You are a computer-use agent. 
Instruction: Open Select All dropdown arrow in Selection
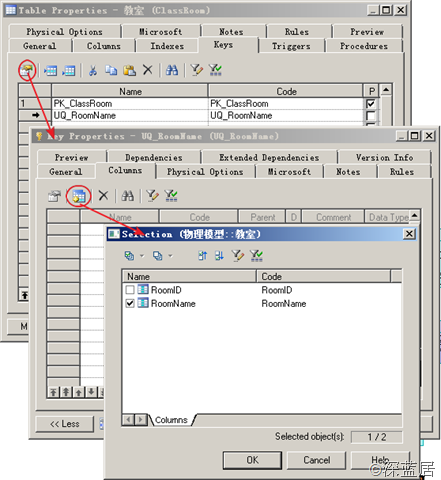point(142,256)
